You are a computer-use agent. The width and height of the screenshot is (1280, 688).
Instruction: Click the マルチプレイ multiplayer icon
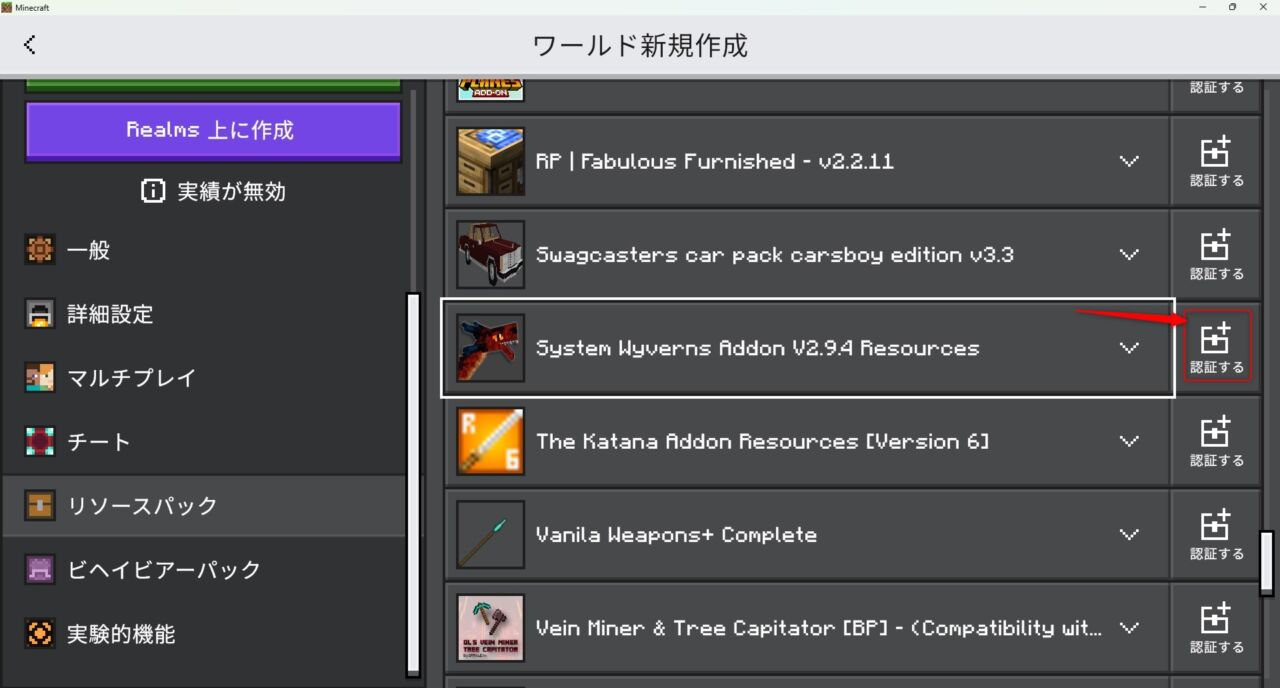pyautogui.click(x=40, y=378)
